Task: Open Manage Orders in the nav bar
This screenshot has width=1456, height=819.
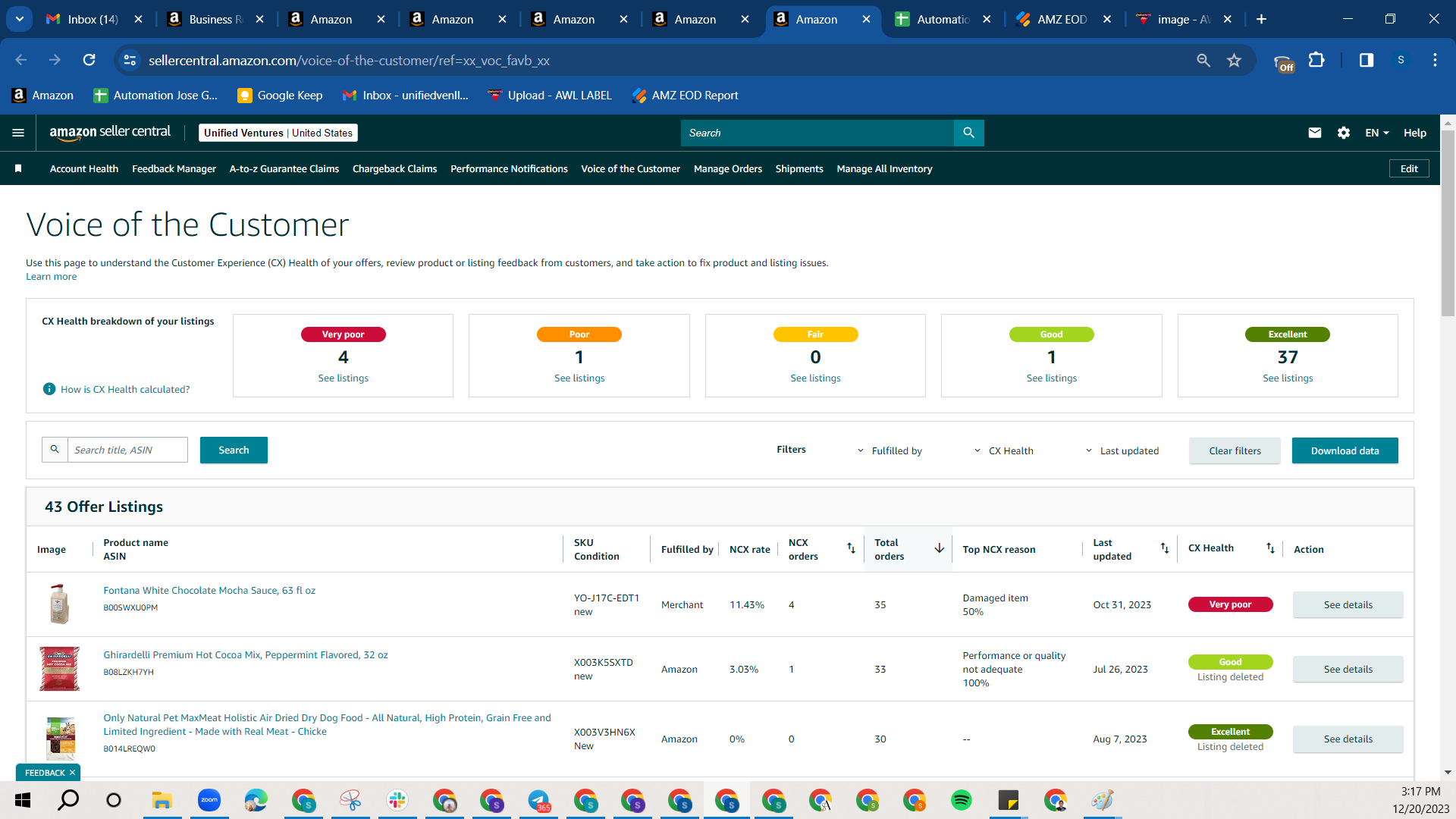Action: tap(728, 169)
